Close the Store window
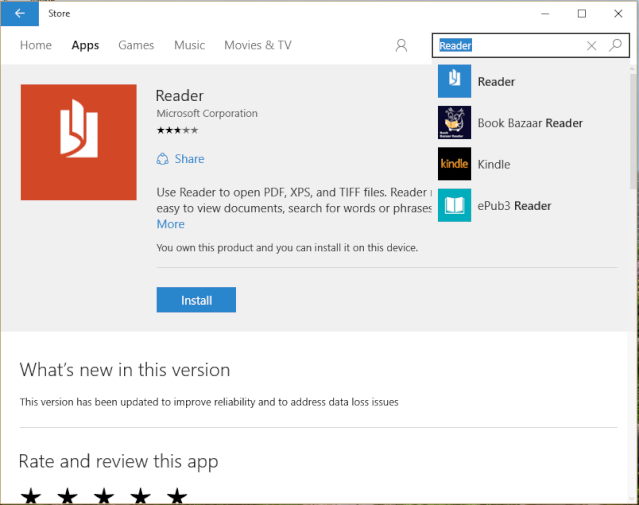Screen dimensions: 639x505 (x=618, y=13)
